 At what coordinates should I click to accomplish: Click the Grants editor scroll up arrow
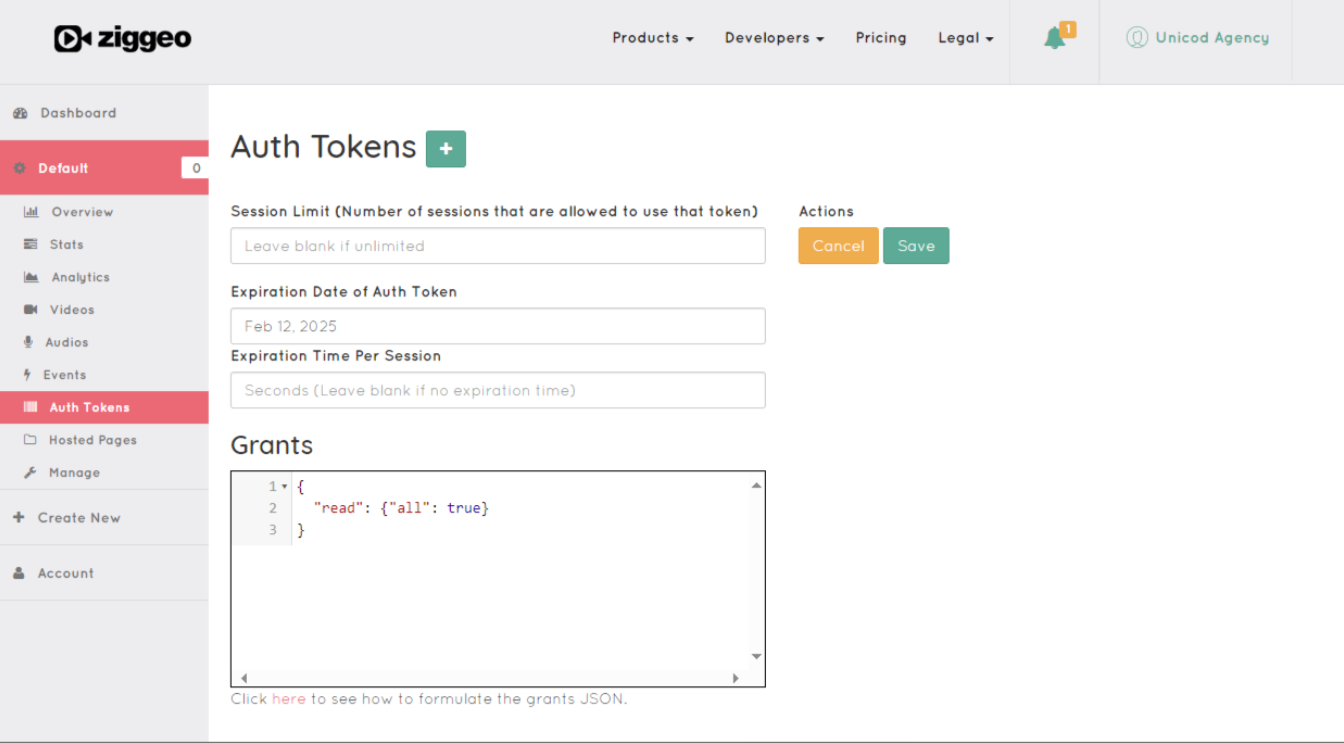click(756, 485)
